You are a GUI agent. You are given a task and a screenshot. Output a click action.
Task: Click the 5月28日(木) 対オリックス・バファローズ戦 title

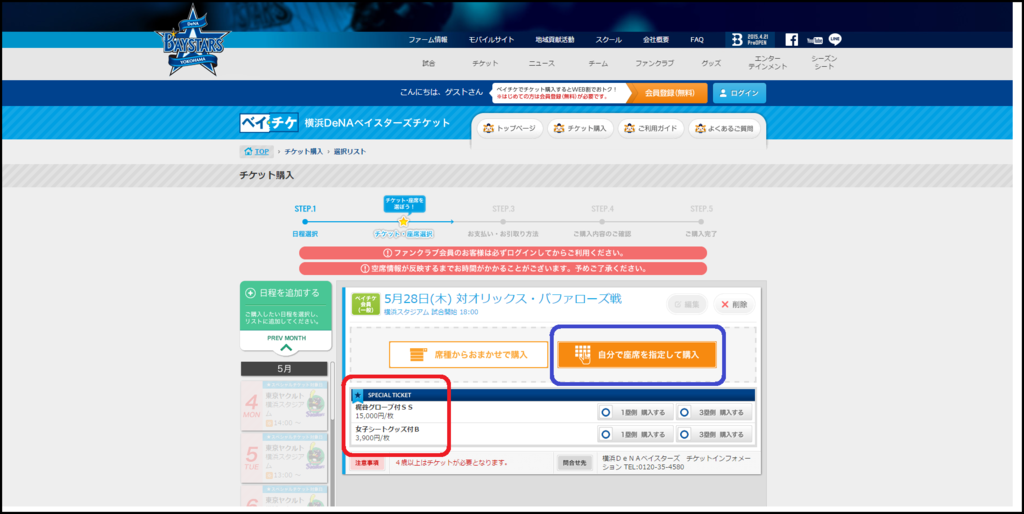coord(503,298)
